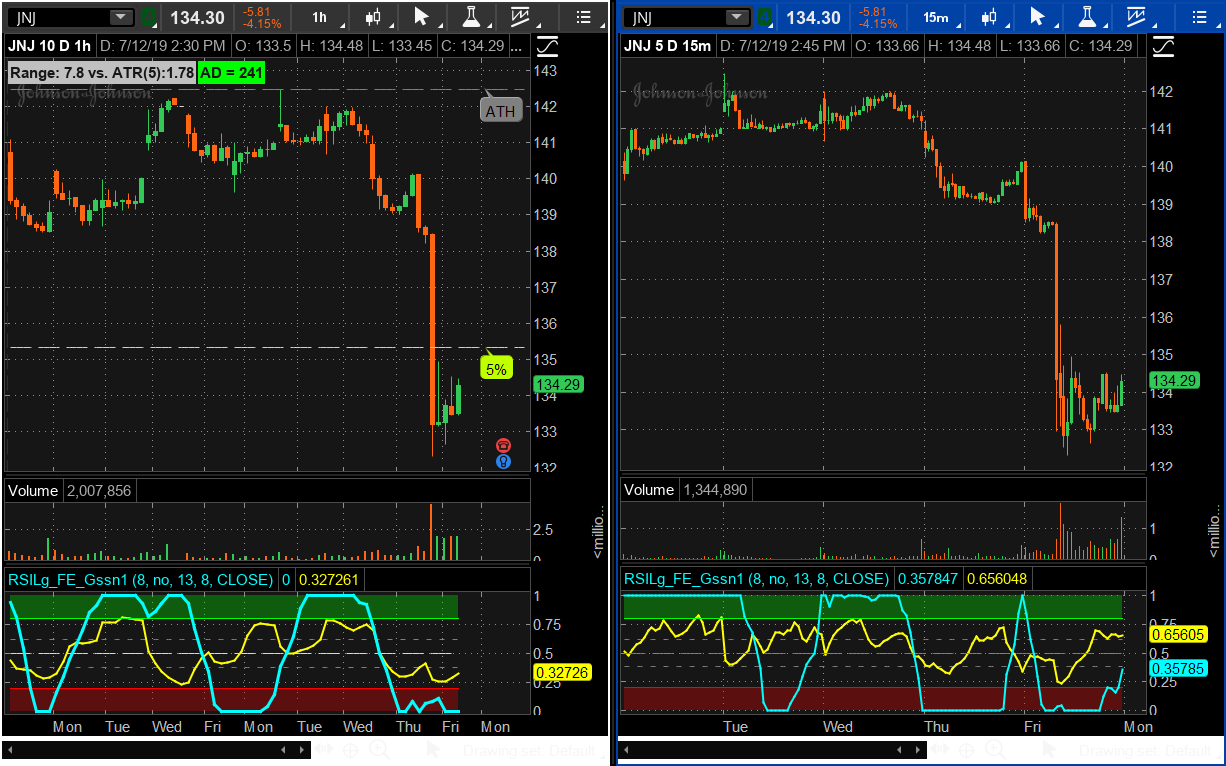
Task: Click the 0.32726 yellow axis tag
Action: click(563, 672)
